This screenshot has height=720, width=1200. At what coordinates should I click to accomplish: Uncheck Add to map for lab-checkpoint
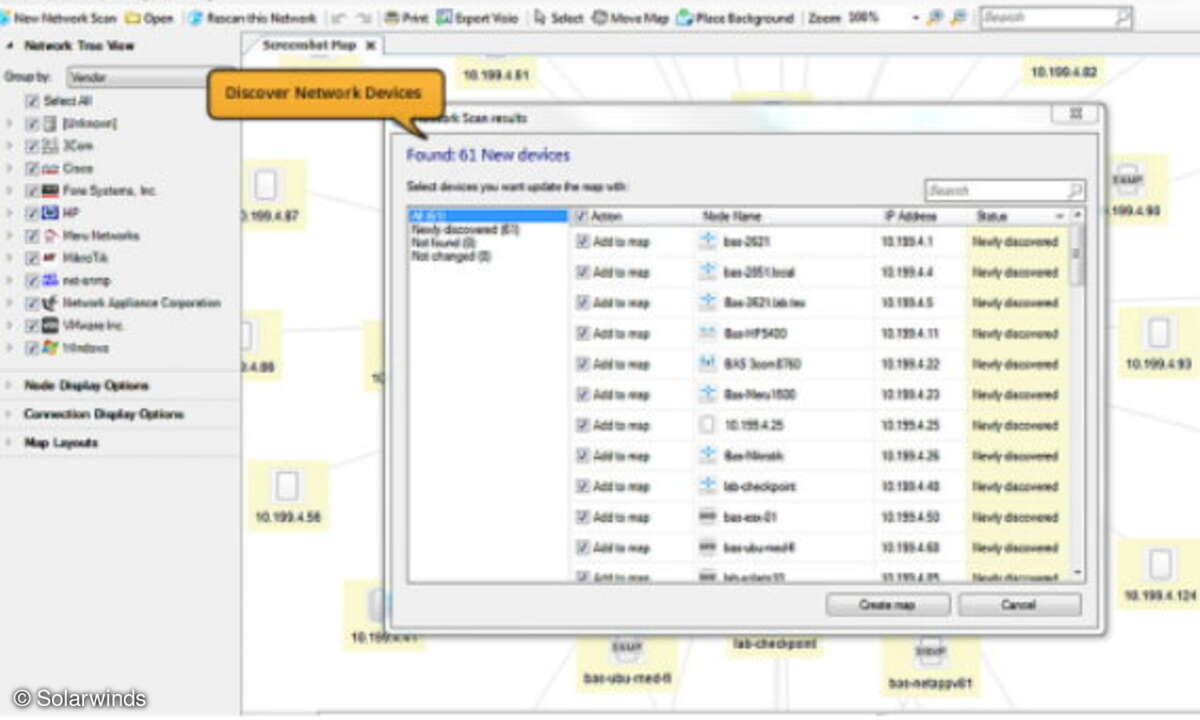(x=582, y=486)
